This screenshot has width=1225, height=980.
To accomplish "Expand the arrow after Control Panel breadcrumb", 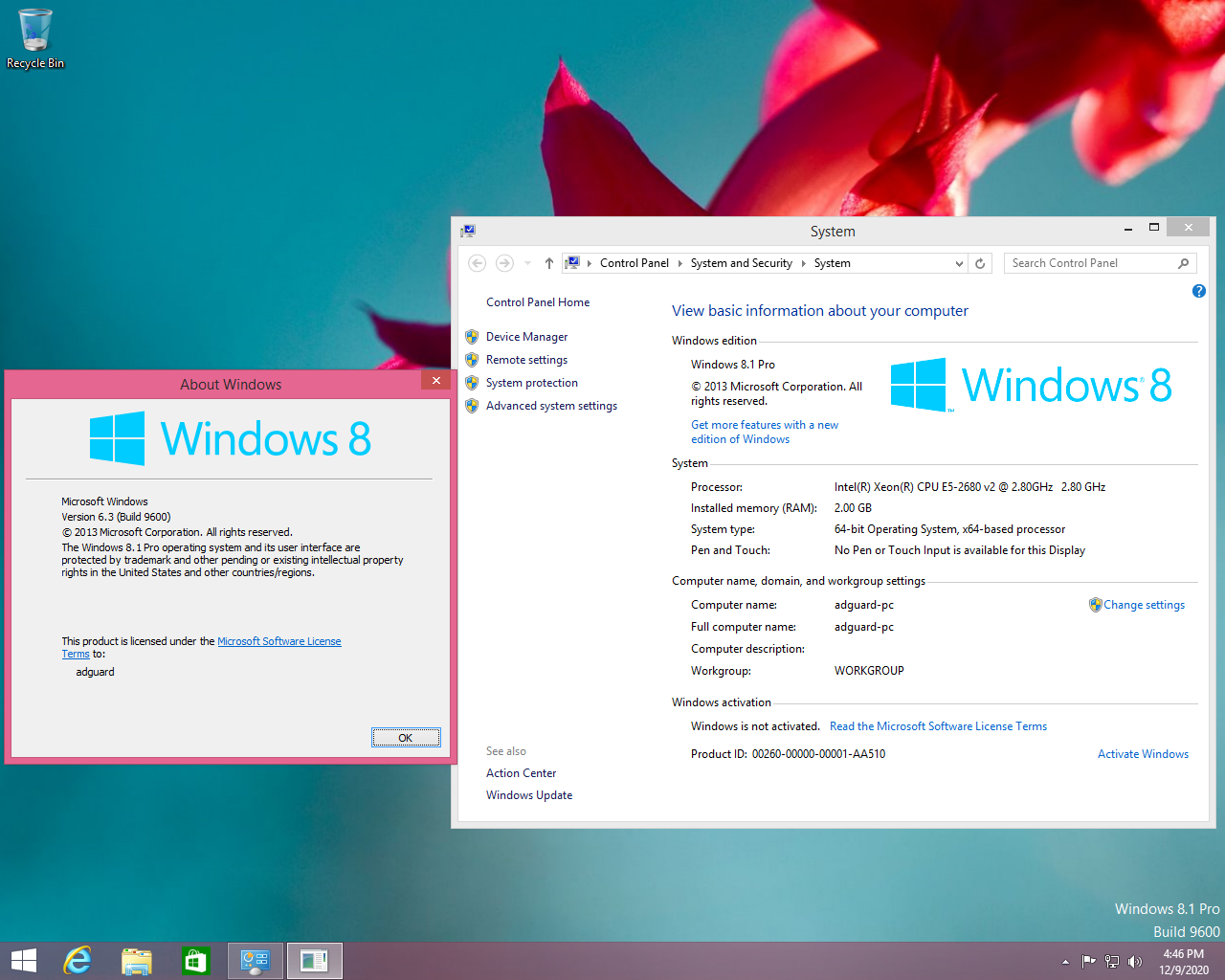I will coord(680,263).
